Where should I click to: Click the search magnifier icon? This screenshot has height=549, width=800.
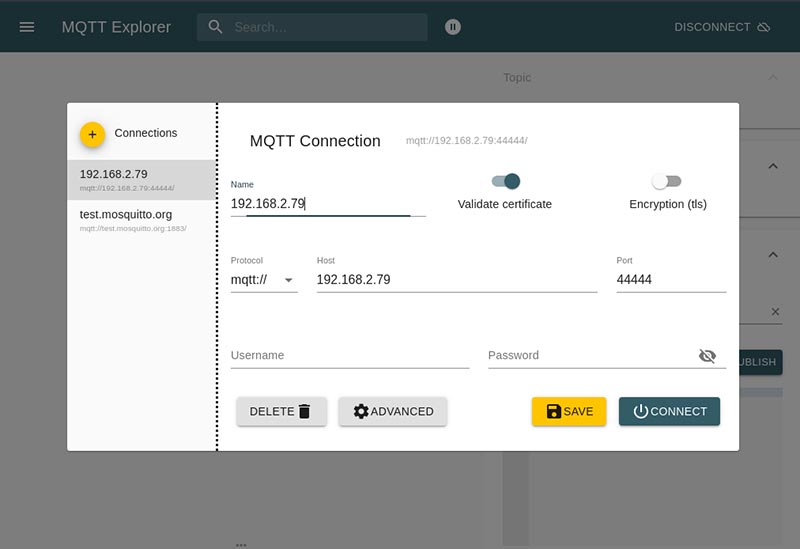click(x=215, y=27)
